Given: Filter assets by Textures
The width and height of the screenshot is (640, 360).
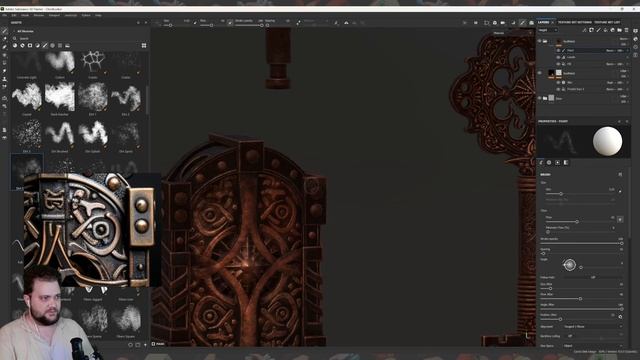Looking at the screenshot, I should coord(60,46).
